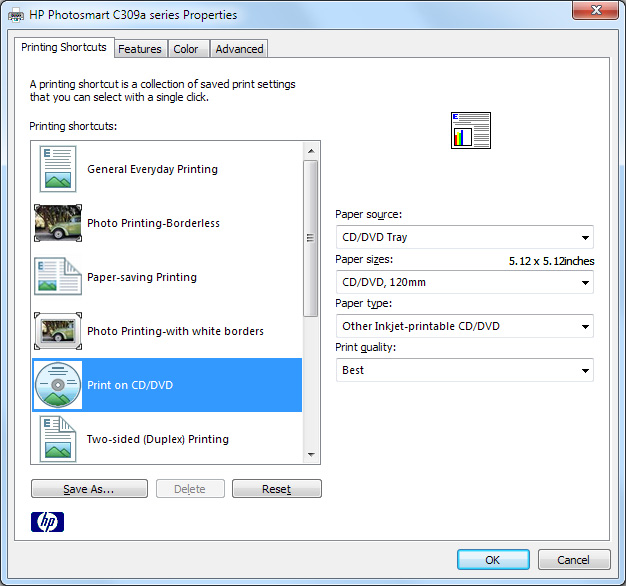Image resolution: width=626 pixels, height=586 pixels.
Task: Go to the Advanced tab
Action: pyautogui.click(x=239, y=49)
